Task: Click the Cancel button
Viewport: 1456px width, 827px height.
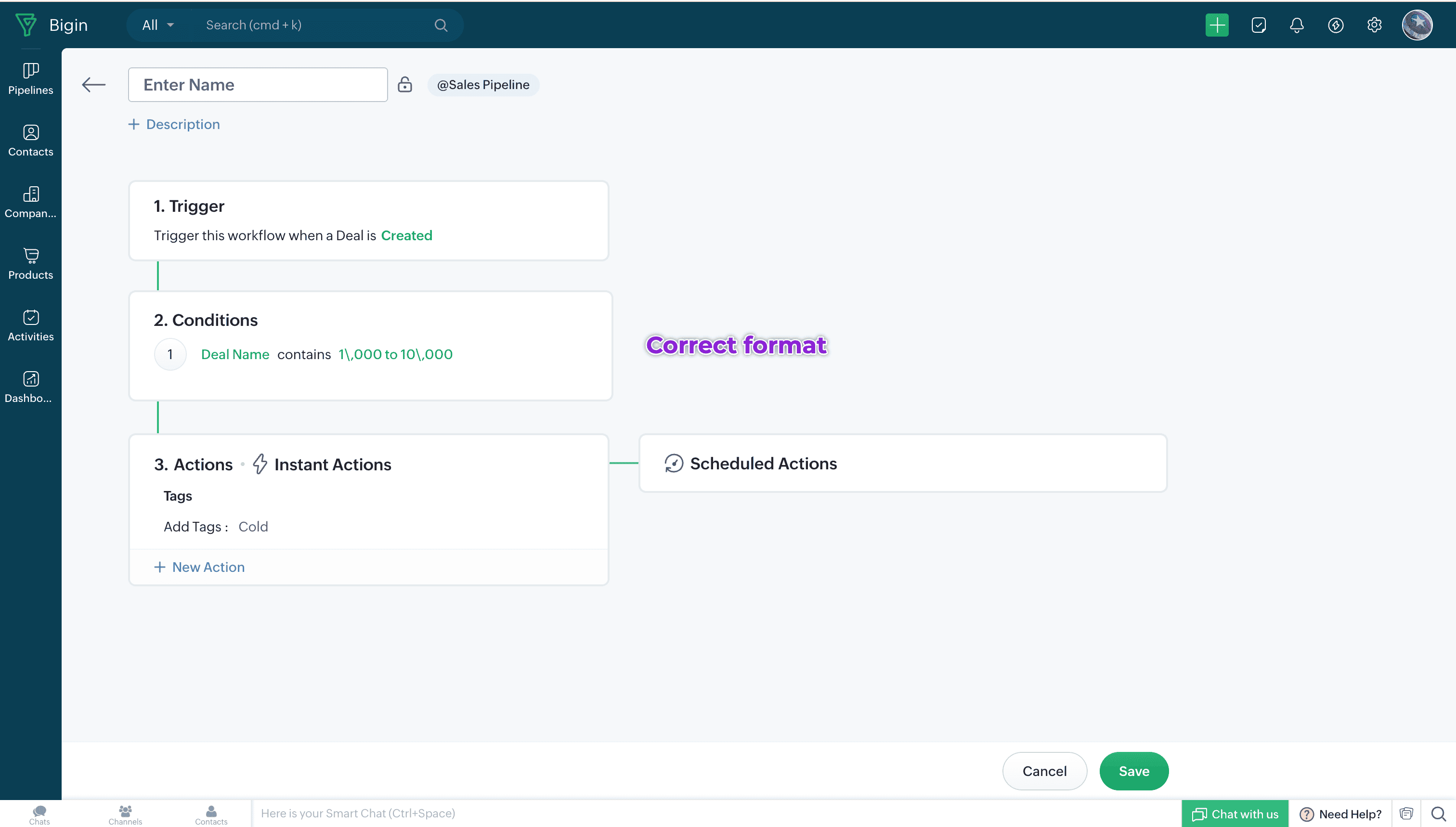Action: [1044, 771]
